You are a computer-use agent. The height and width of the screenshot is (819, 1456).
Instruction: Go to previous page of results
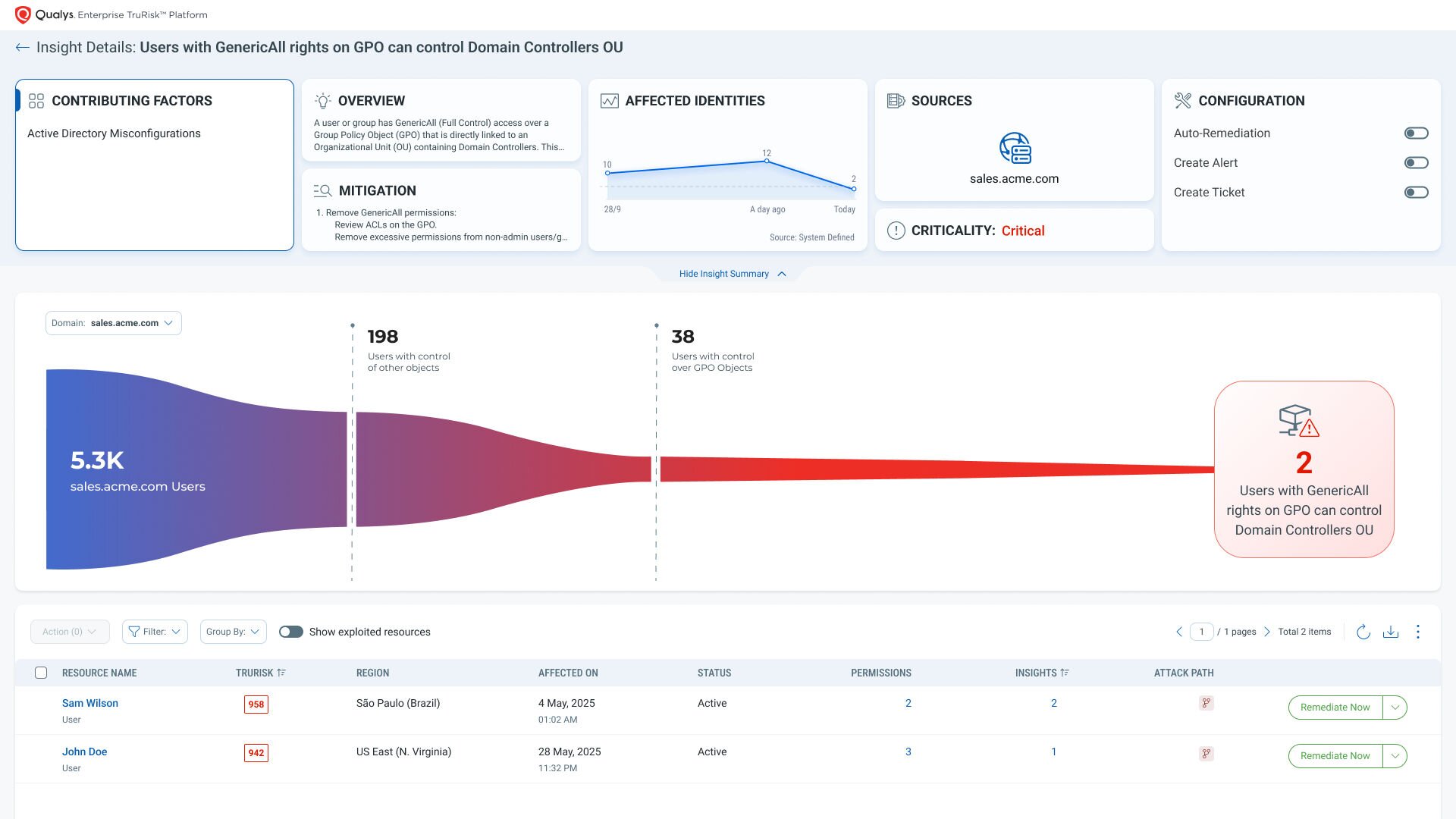pyautogui.click(x=1179, y=632)
